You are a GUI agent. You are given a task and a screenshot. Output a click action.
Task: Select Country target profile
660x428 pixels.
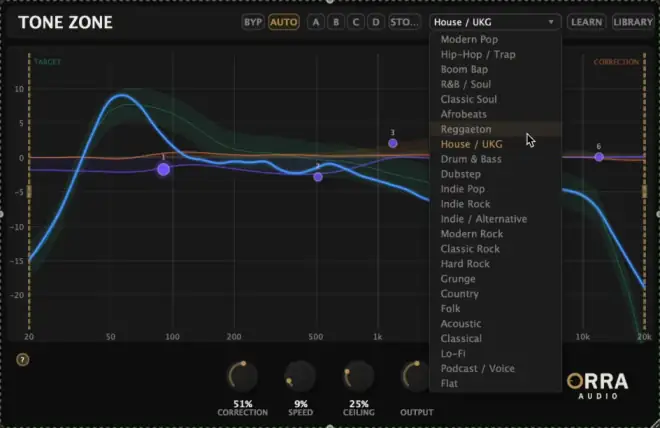(x=495, y=293)
